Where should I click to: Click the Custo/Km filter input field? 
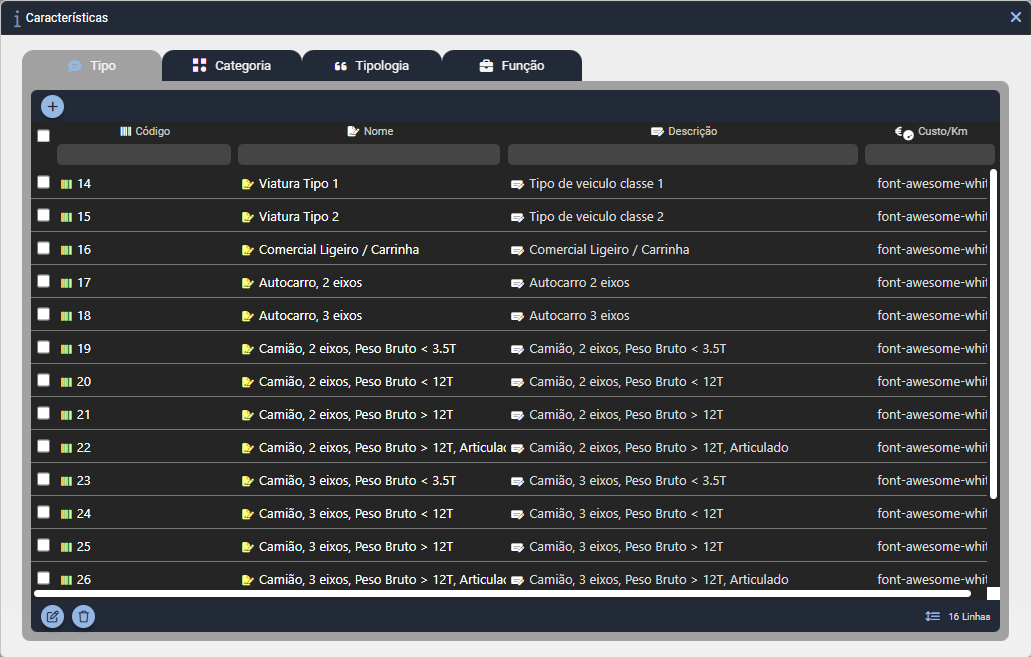click(930, 155)
